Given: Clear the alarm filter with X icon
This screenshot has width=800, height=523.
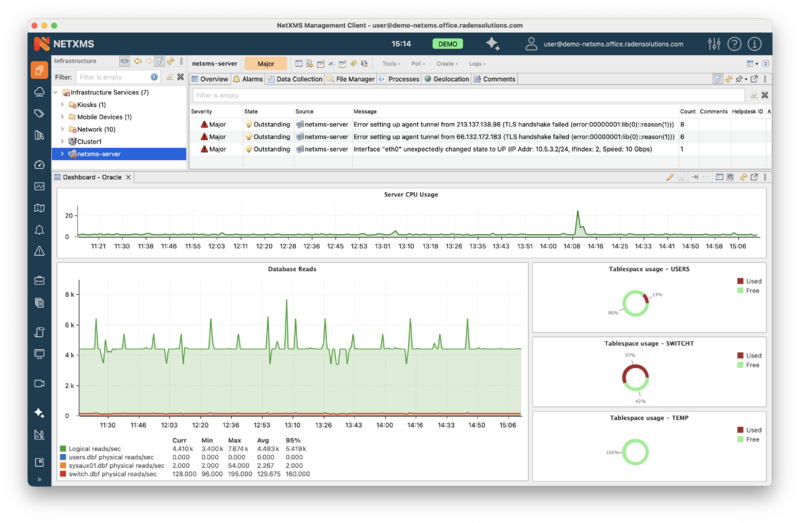Looking at the screenshot, I should (764, 95).
